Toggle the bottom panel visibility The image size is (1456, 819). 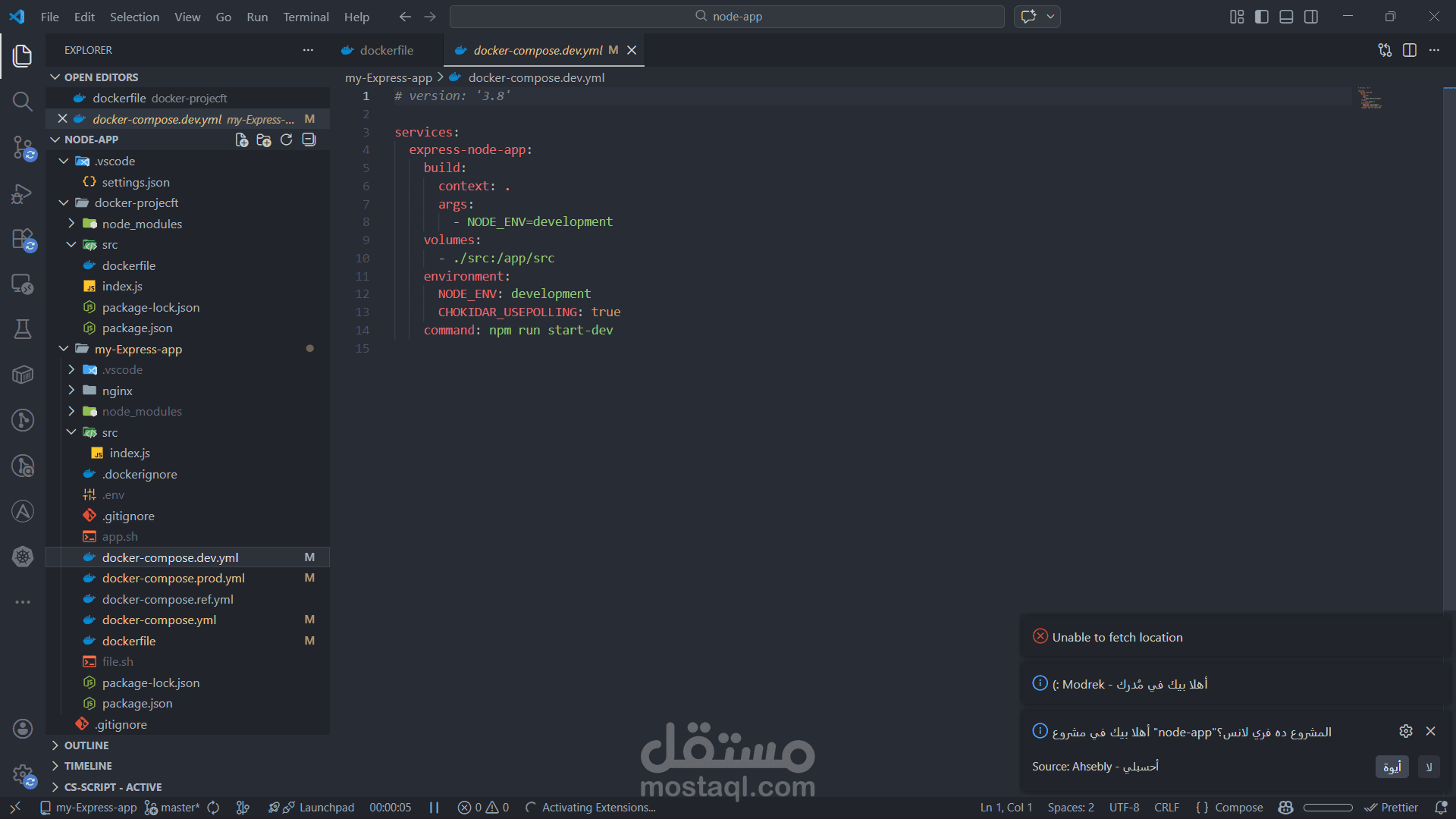point(1286,17)
